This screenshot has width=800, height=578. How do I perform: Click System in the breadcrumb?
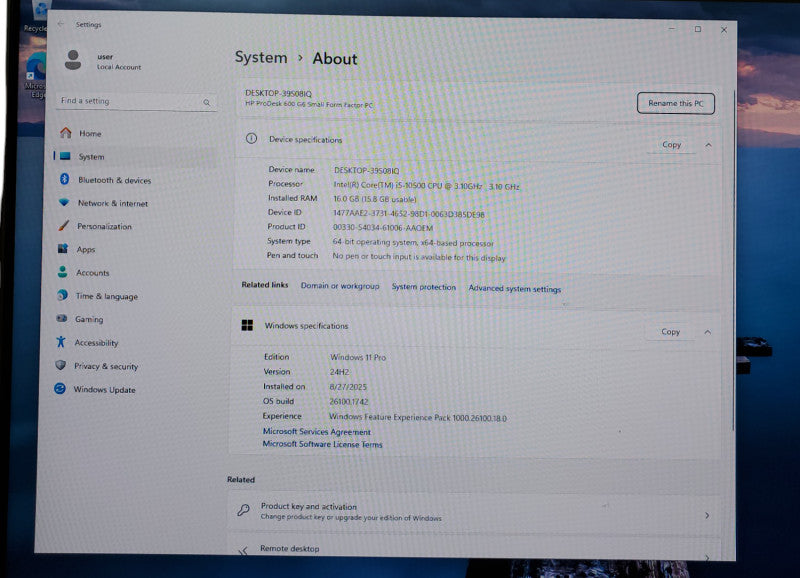pyautogui.click(x=261, y=57)
